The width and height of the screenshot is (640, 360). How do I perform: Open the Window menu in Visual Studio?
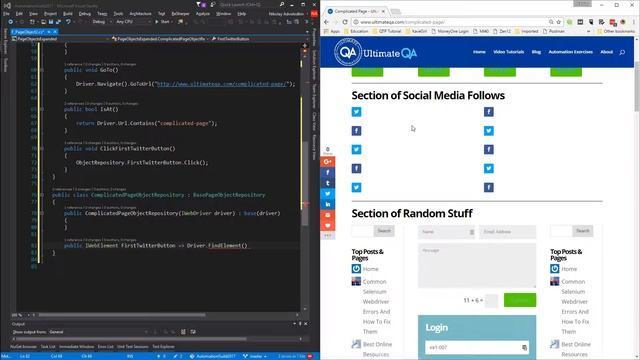(x=223, y=13)
